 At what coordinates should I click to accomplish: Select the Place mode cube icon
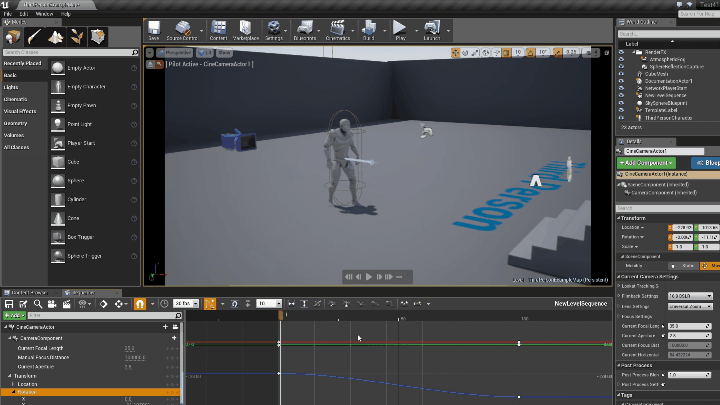coord(13,37)
